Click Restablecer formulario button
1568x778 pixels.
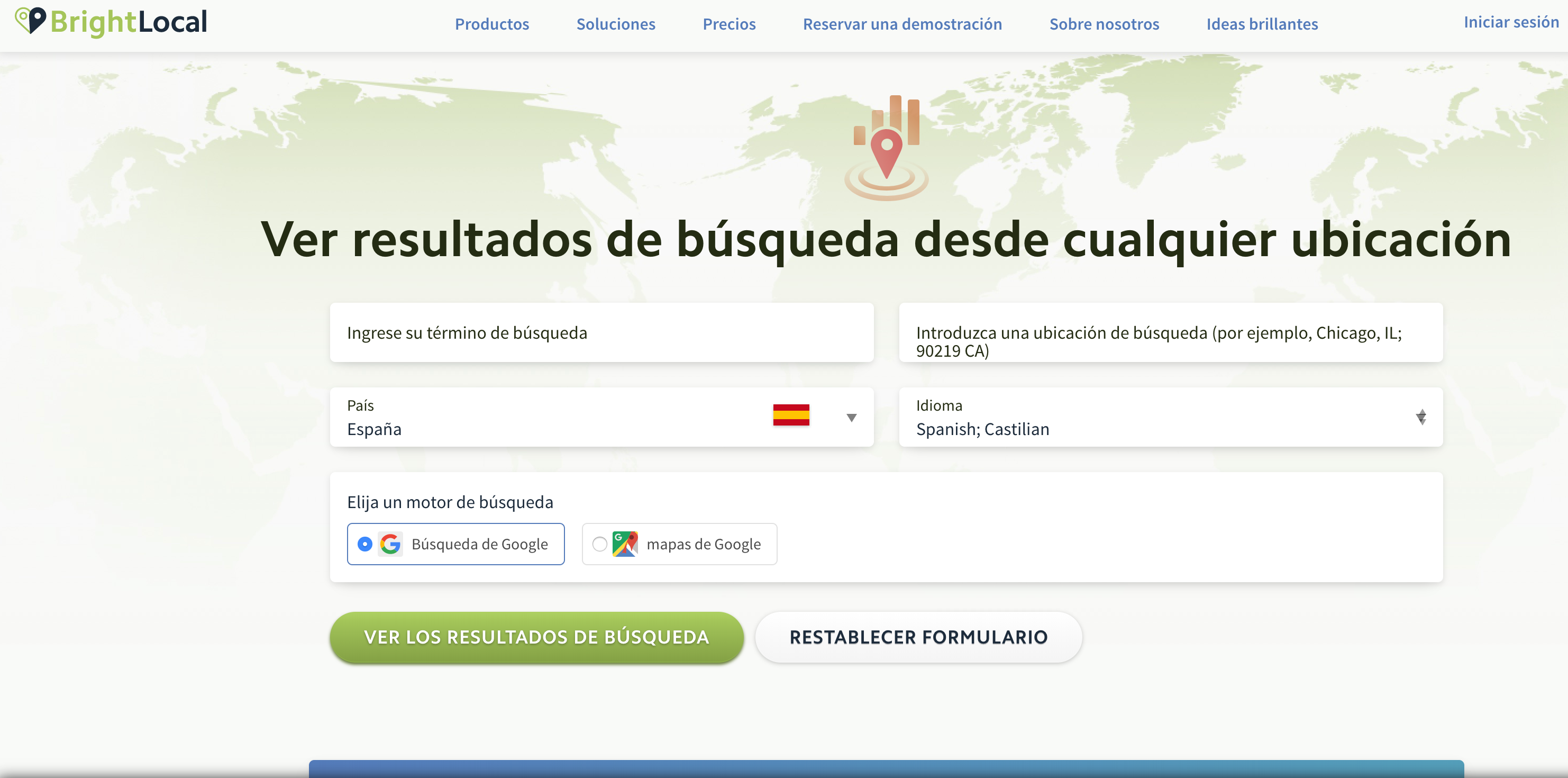click(918, 637)
